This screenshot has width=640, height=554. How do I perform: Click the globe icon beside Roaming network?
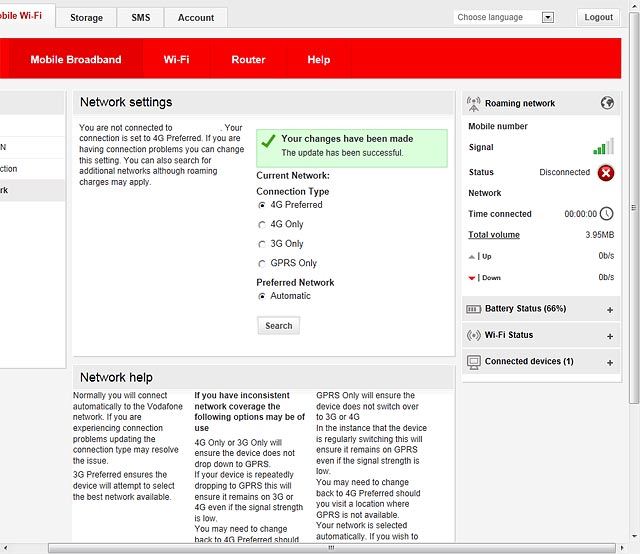(607, 103)
